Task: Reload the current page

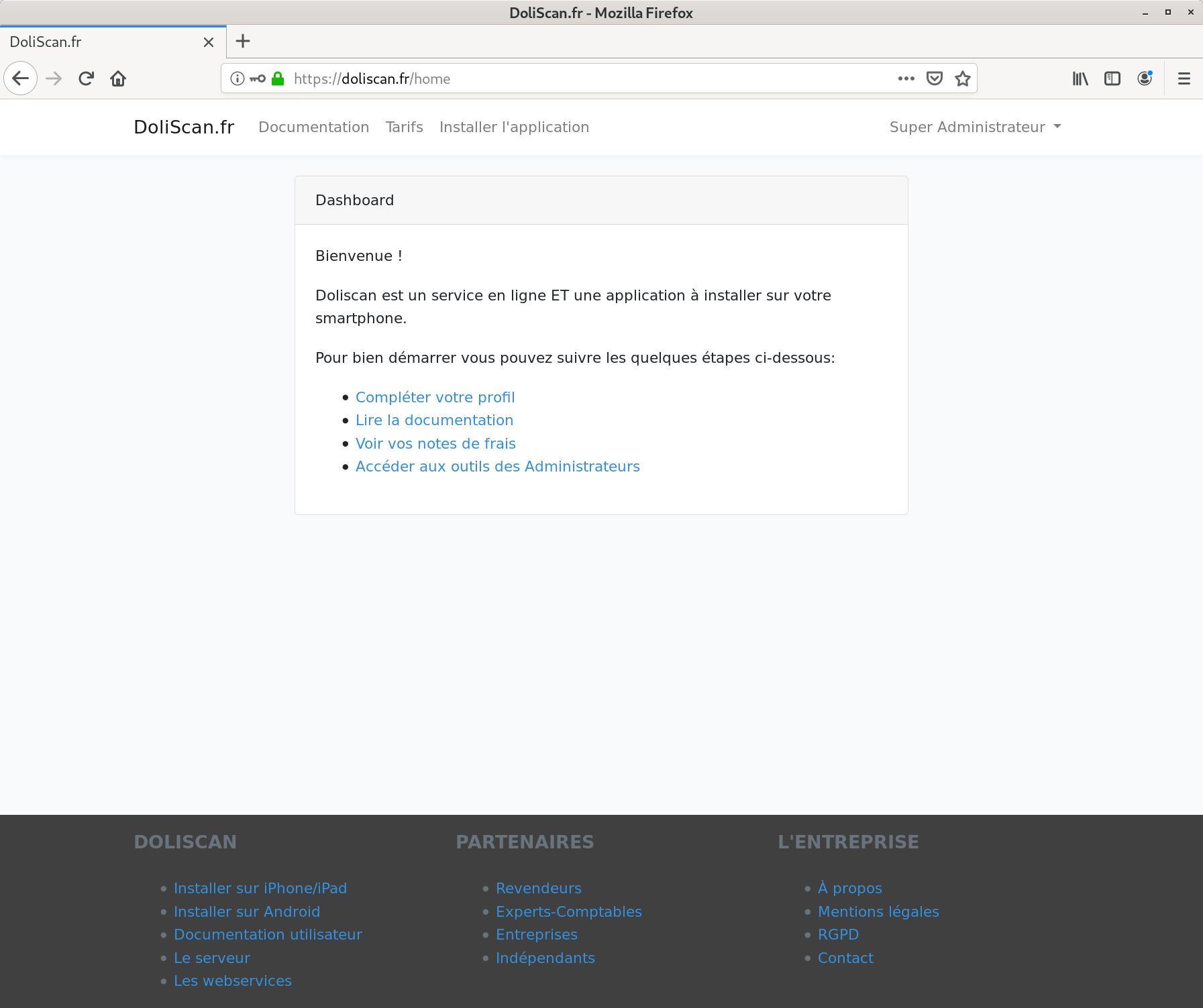Action: coord(86,78)
